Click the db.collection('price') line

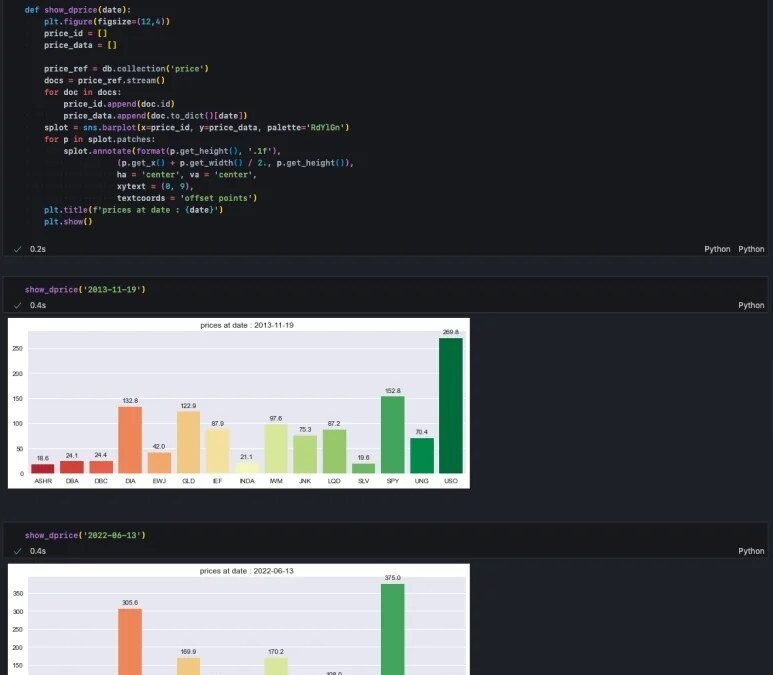tap(126, 69)
